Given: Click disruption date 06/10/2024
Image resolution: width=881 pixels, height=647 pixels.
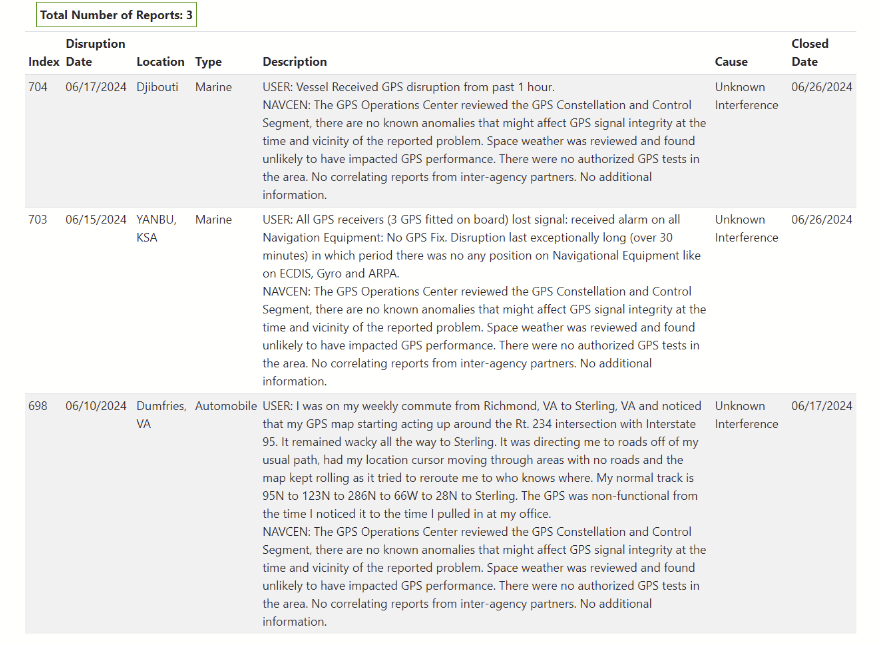Looking at the screenshot, I should click(x=96, y=406).
